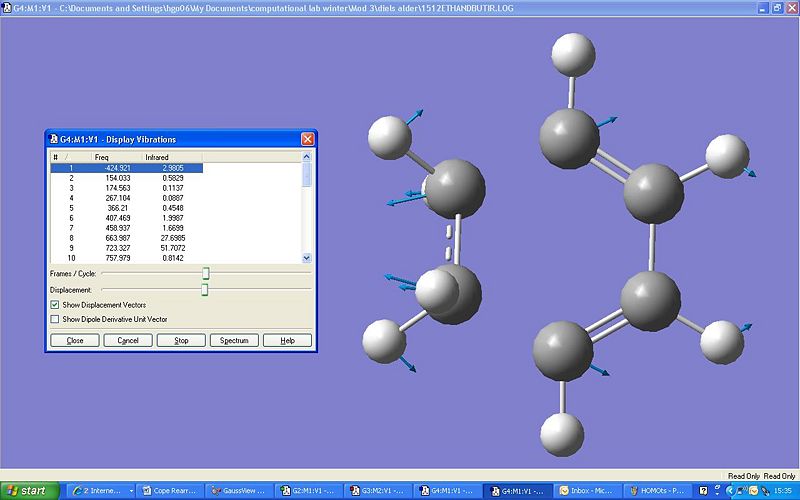Sort vibration list by Freq column header
The width and height of the screenshot is (800, 500).
(102, 157)
